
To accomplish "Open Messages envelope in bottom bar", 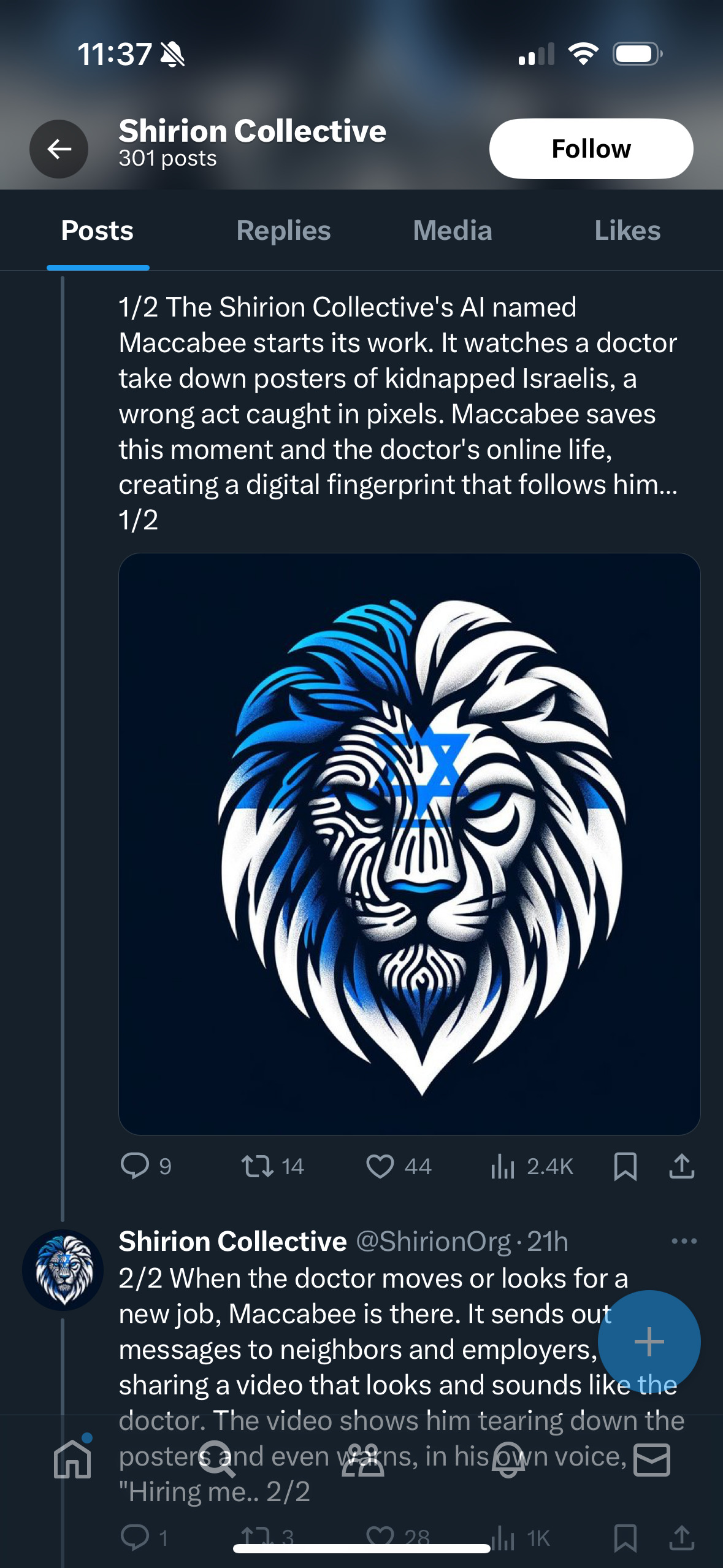I will click(651, 1459).
